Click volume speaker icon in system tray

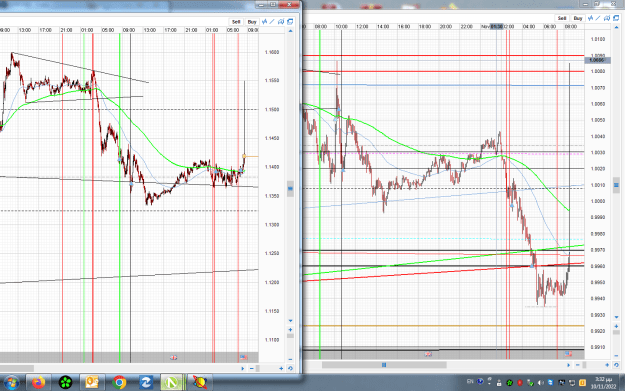[x=540, y=383]
